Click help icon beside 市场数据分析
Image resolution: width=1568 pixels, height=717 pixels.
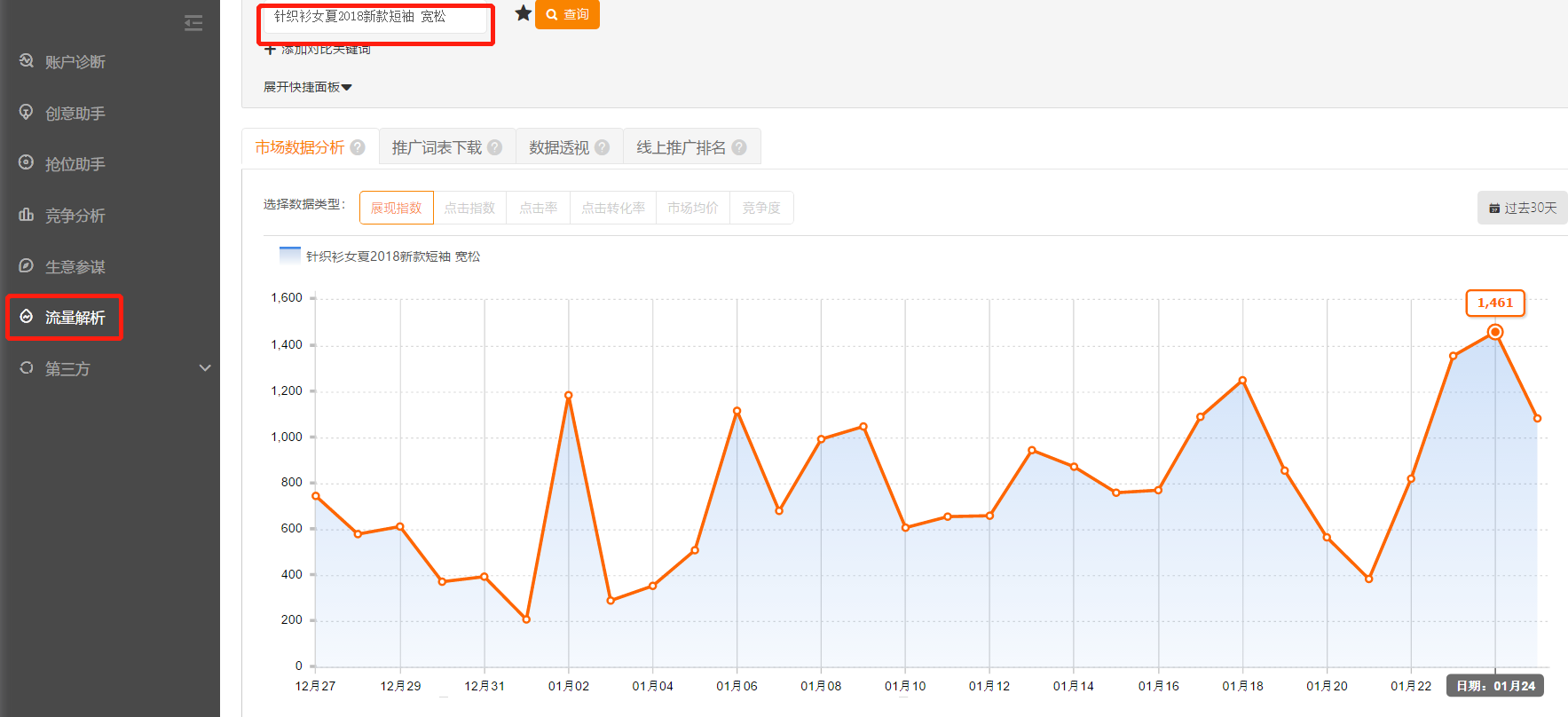coord(358,147)
